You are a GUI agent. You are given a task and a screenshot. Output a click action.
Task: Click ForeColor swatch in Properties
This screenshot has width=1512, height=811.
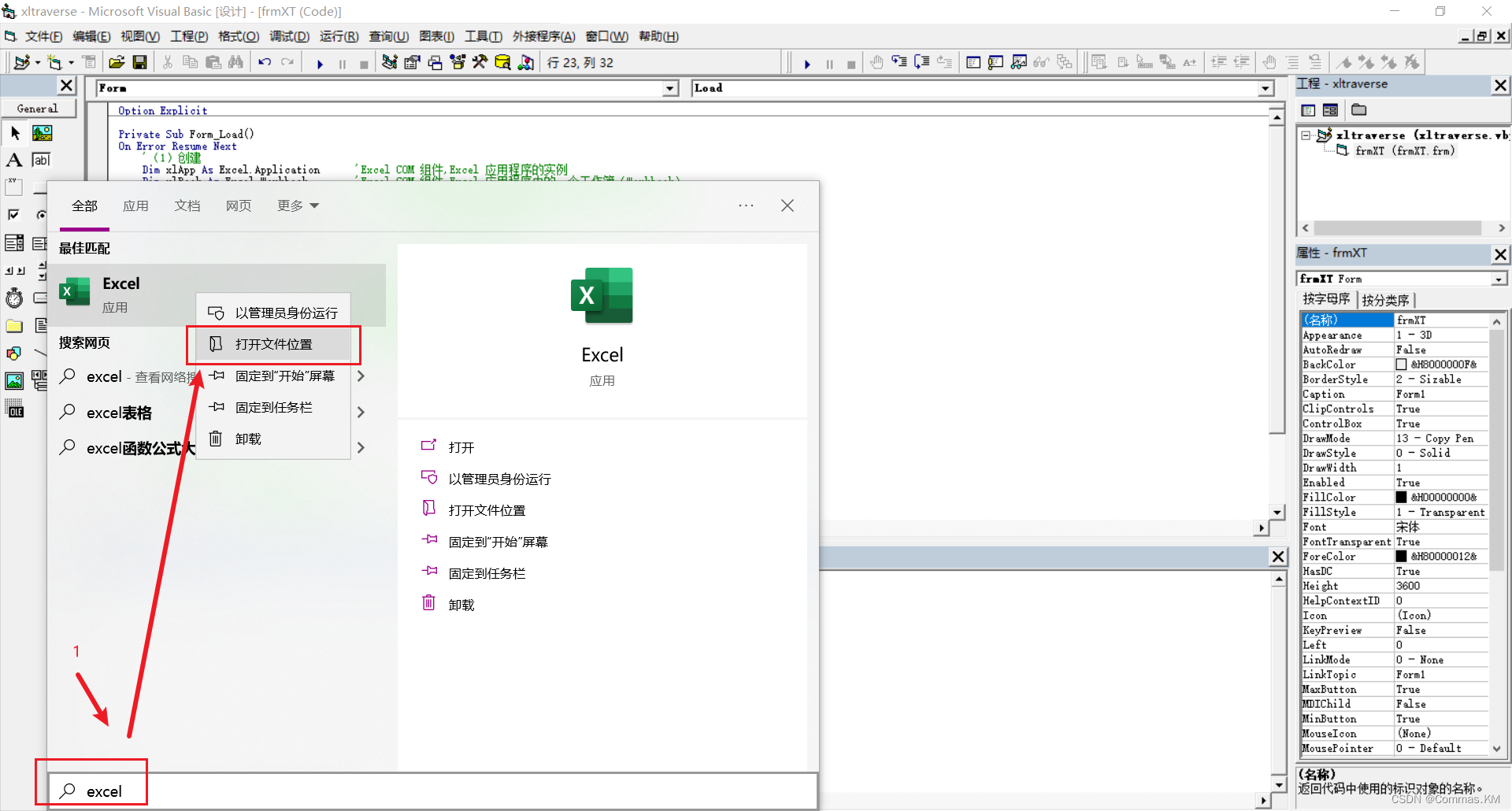(1401, 556)
